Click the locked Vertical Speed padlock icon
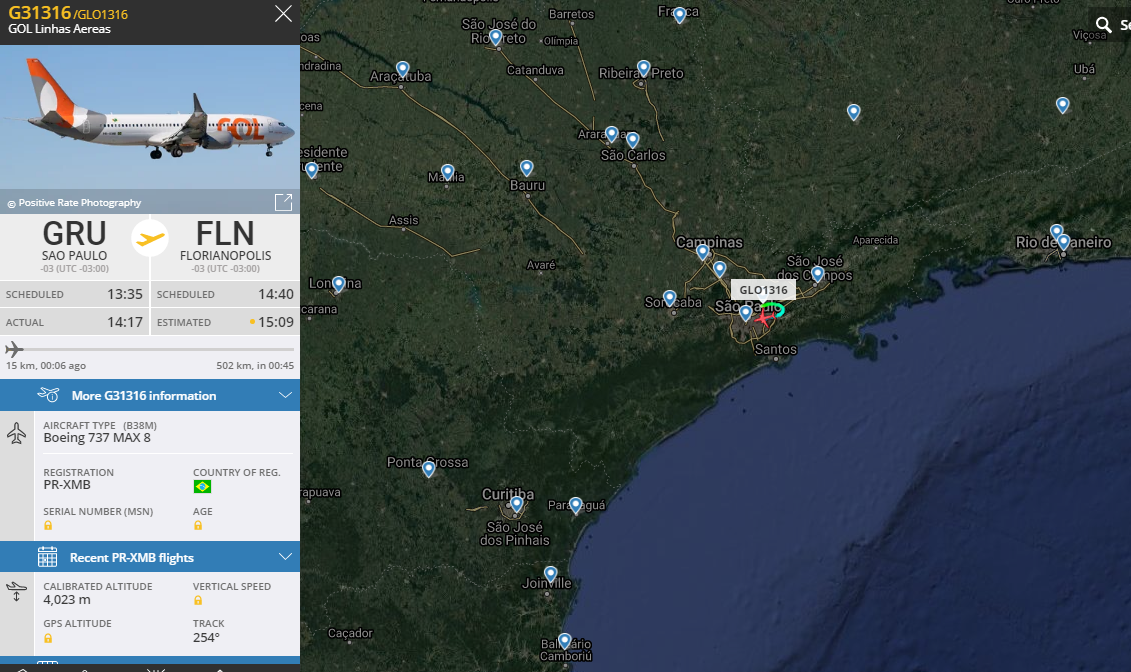Image resolution: width=1131 pixels, height=672 pixels. (x=198, y=601)
